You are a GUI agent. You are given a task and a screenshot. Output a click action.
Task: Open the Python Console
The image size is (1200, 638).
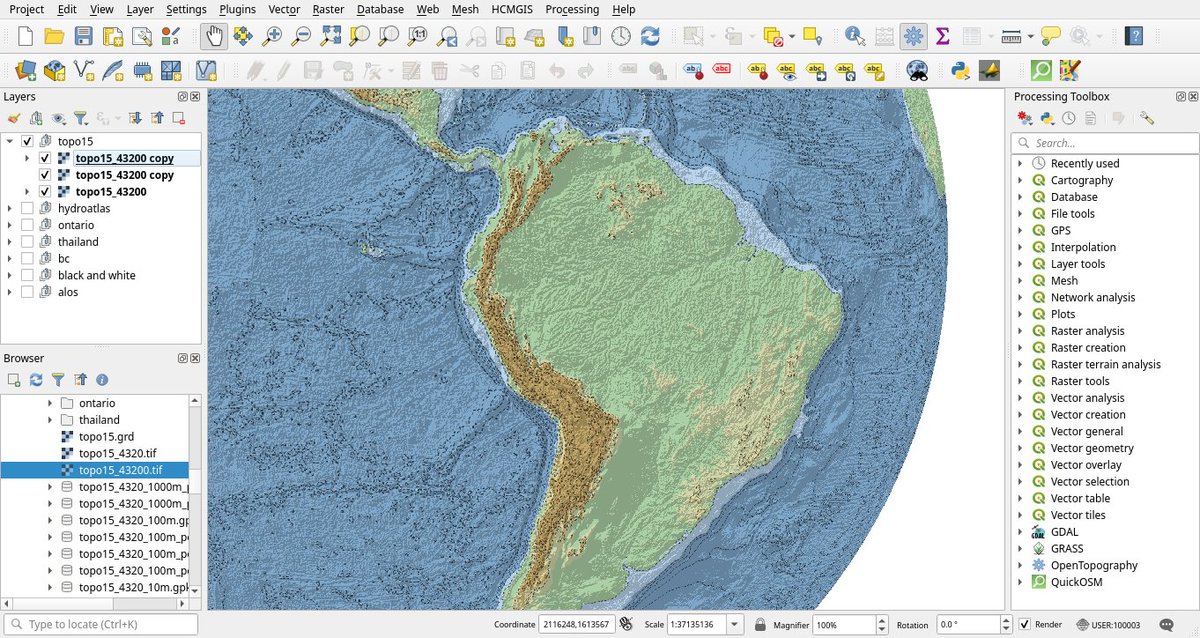pos(960,71)
